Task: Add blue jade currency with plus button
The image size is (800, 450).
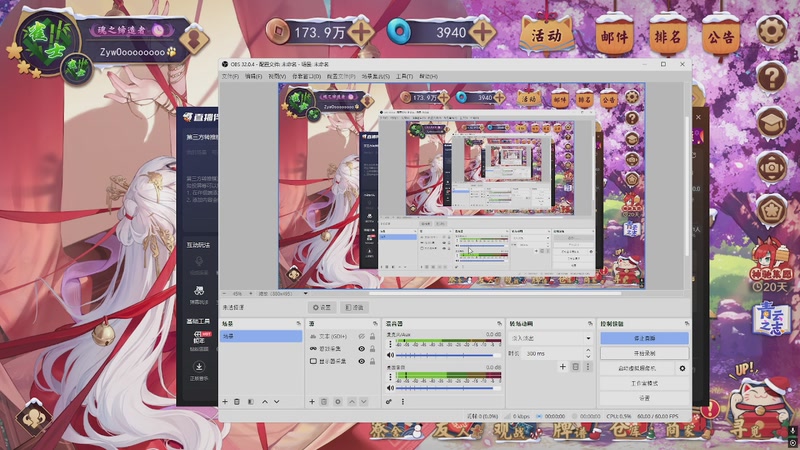Action: 482,32
